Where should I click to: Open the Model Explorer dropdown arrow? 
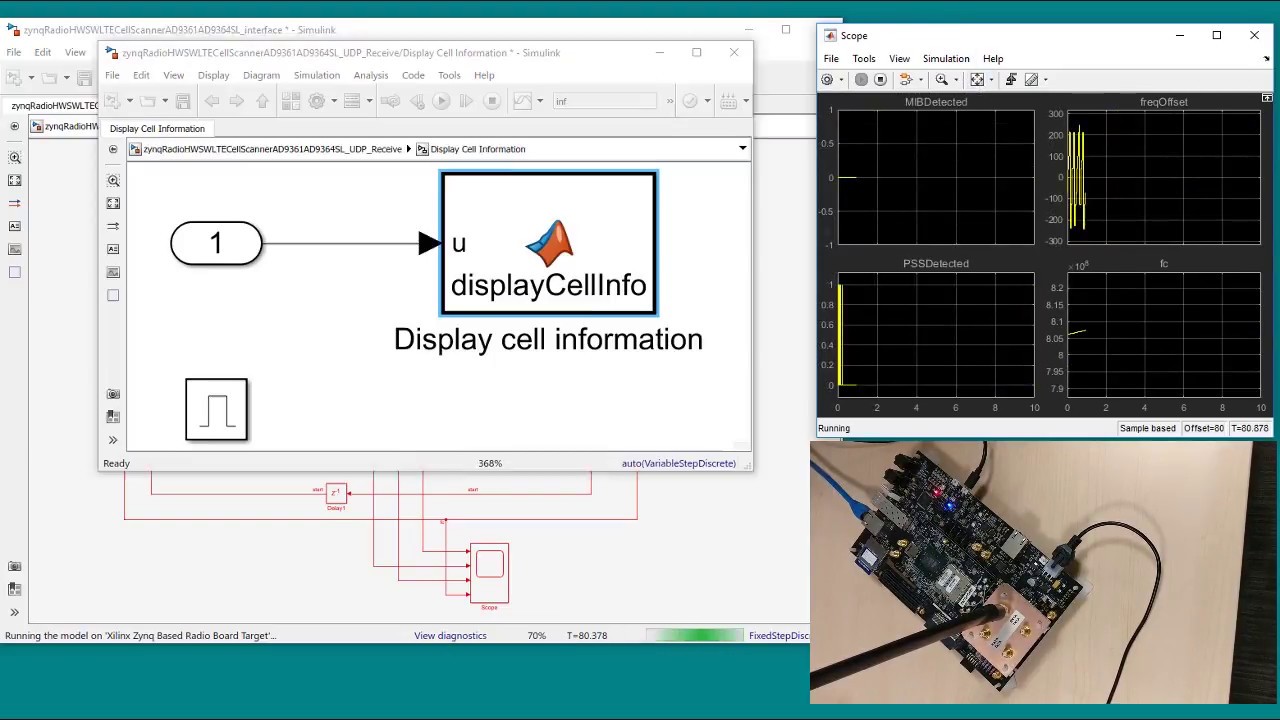point(368,101)
